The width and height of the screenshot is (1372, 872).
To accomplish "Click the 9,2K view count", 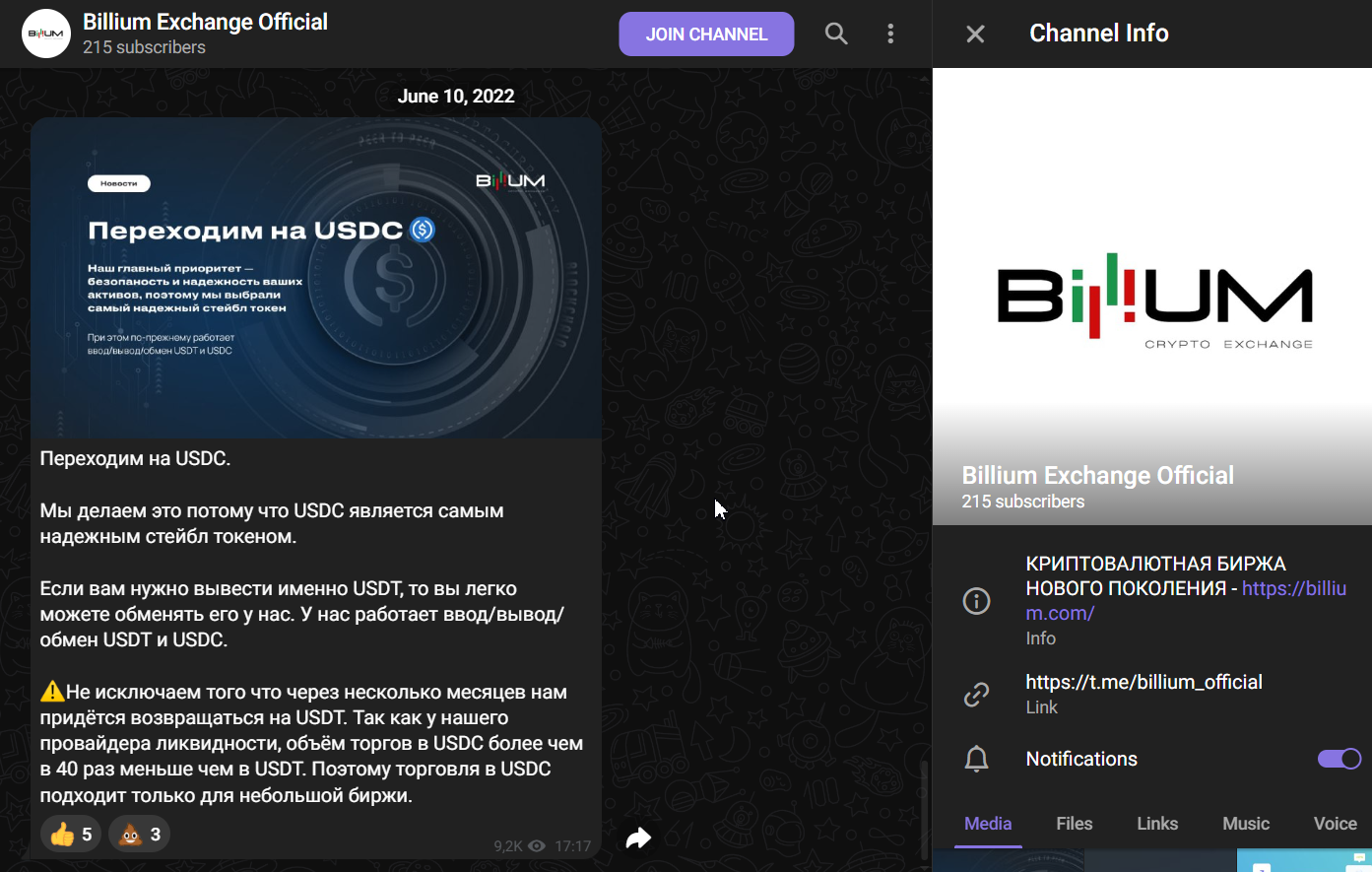I will pyautogui.click(x=508, y=846).
